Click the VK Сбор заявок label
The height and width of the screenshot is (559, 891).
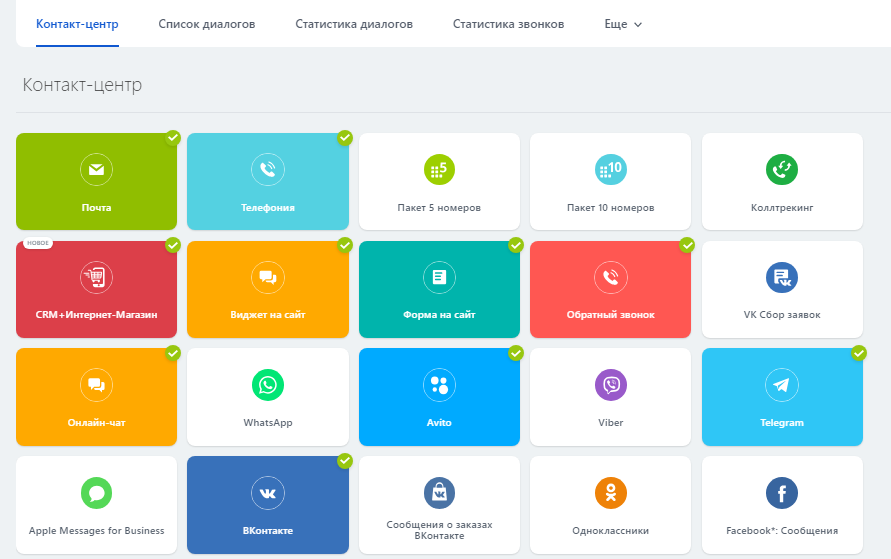[x=782, y=315]
